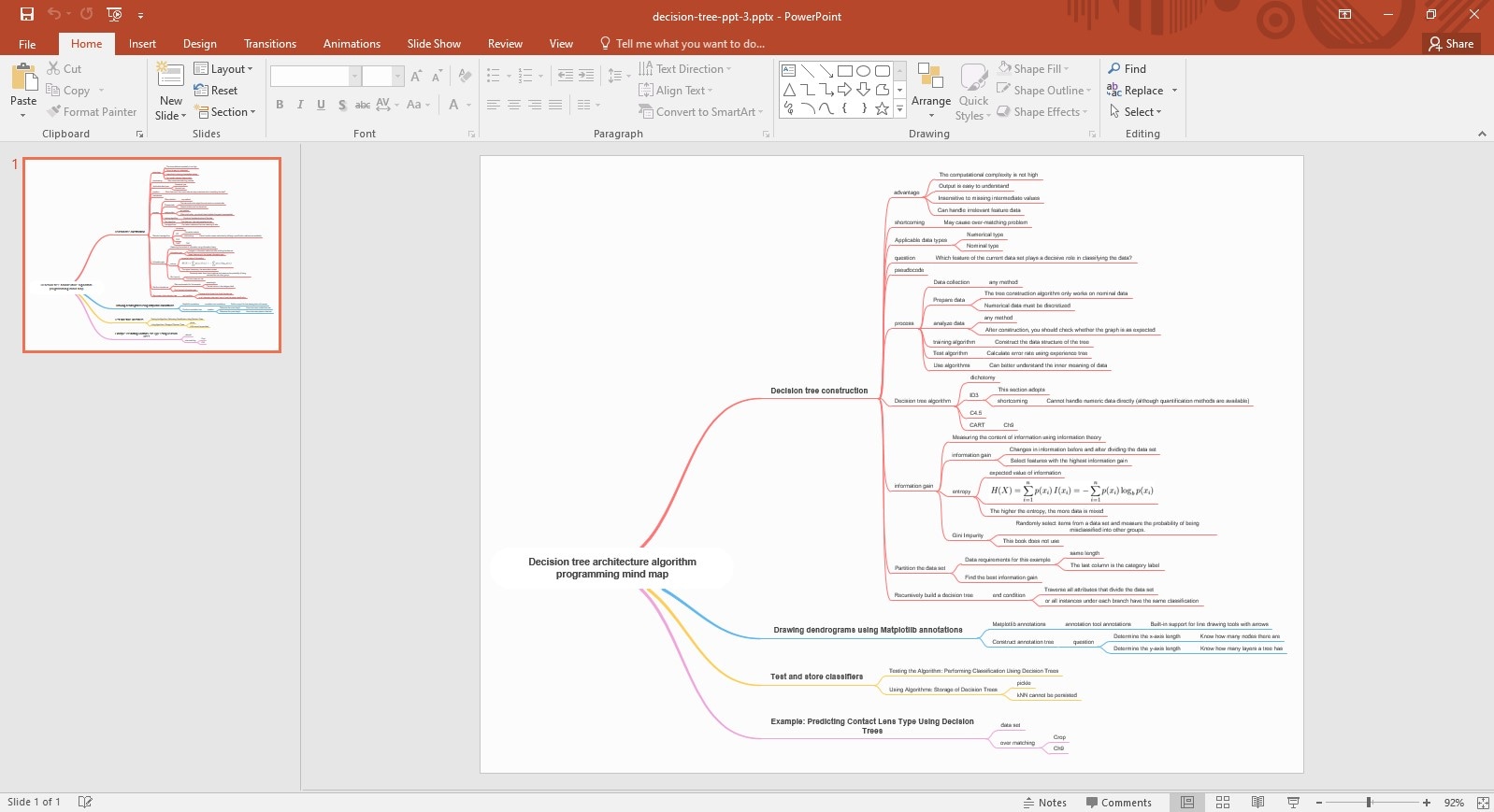Click Increase Font Size icon
Viewport: 1494px width, 812px height.
tap(416, 77)
